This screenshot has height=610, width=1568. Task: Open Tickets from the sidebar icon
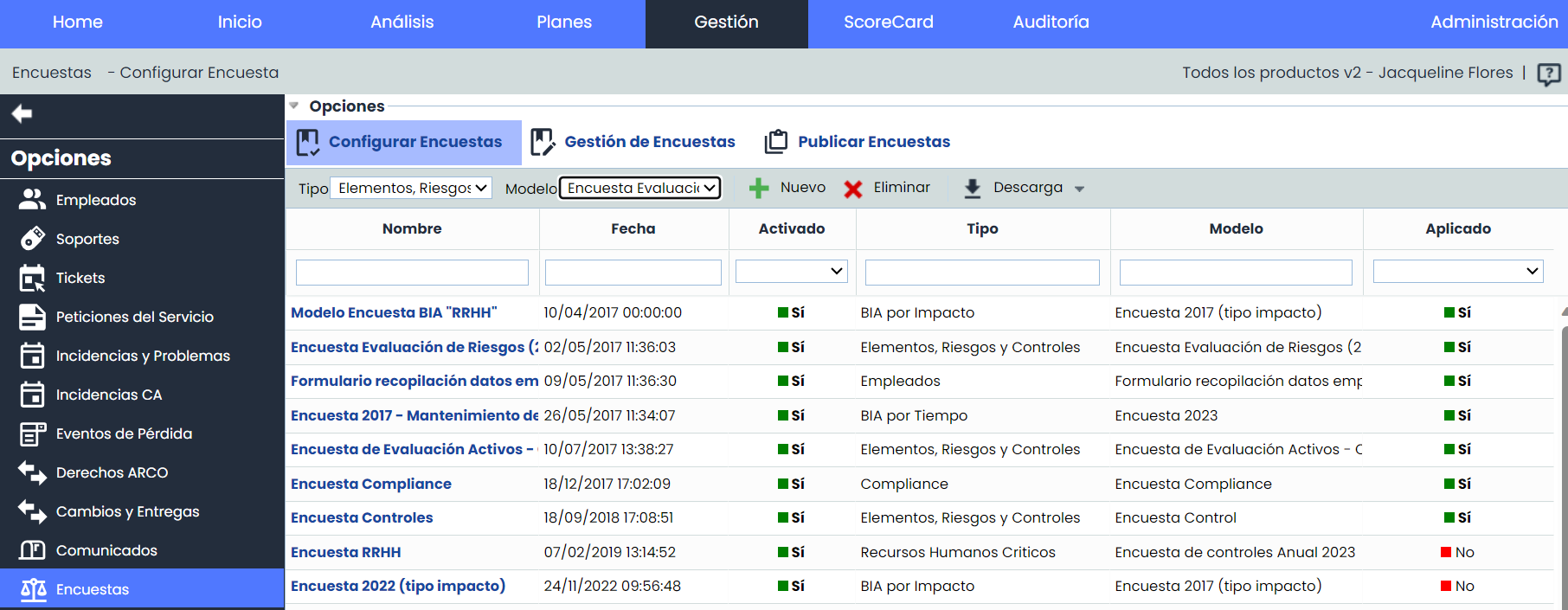[32, 278]
